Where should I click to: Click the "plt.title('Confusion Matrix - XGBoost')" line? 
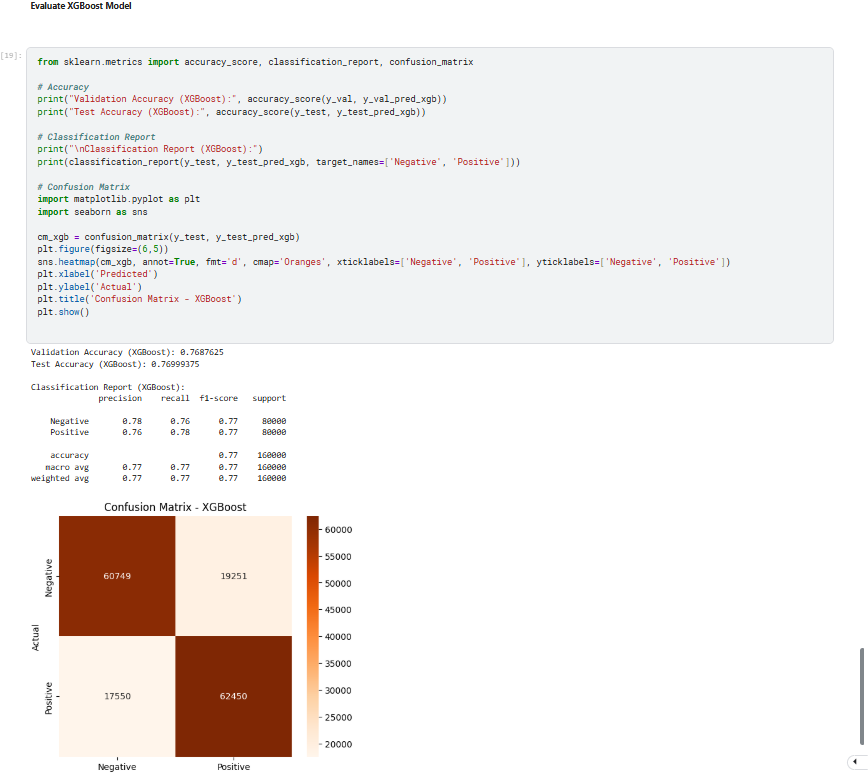(140, 299)
